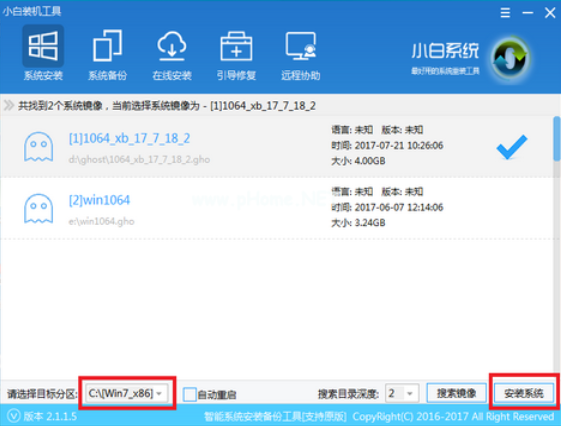Viewport: 561px width, 426px height.
Task: Select the [2]win1064 image title
Action: pos(99,200)
